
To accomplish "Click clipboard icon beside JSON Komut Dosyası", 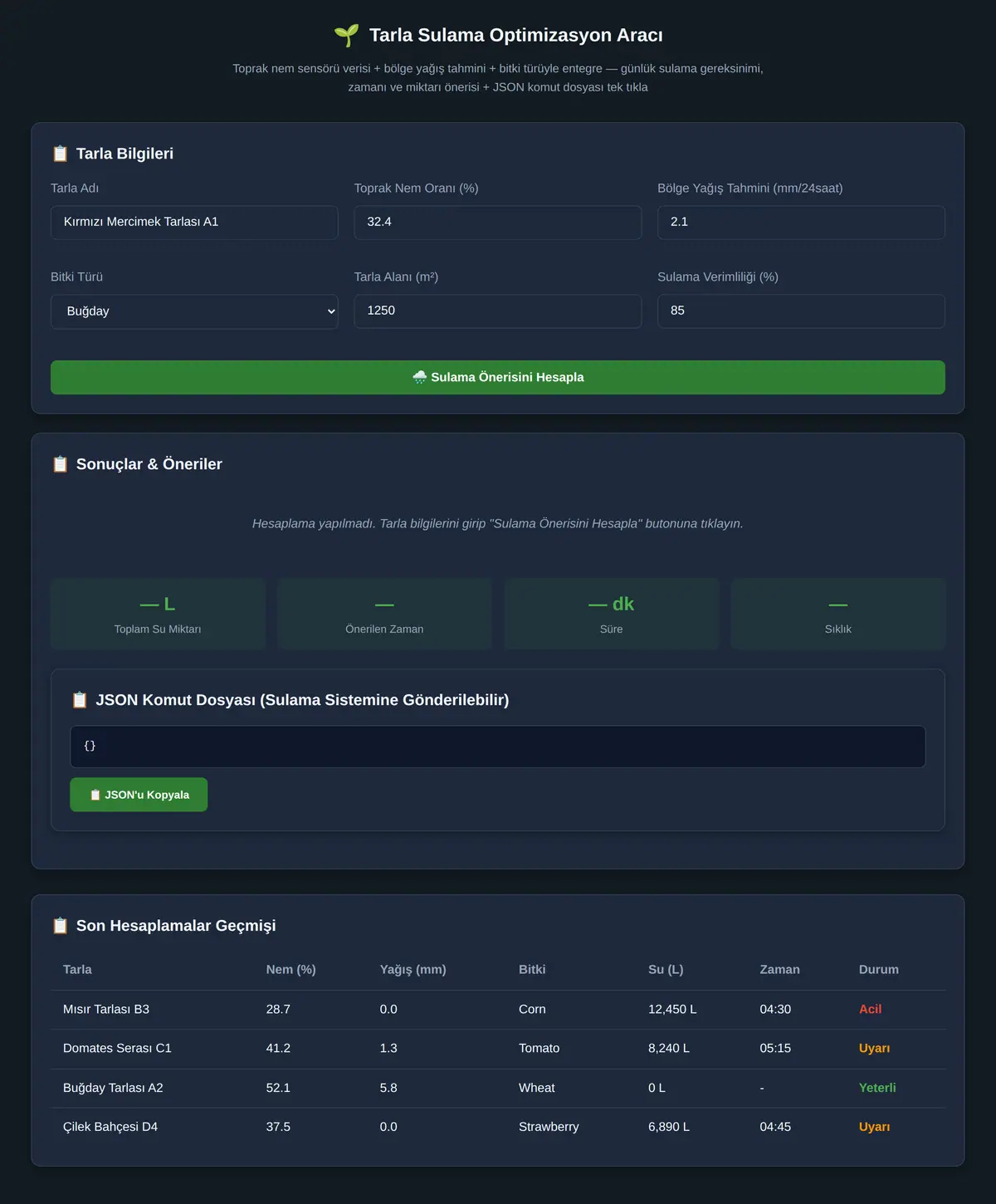I will pyautogui.click(x=80, y=700).
